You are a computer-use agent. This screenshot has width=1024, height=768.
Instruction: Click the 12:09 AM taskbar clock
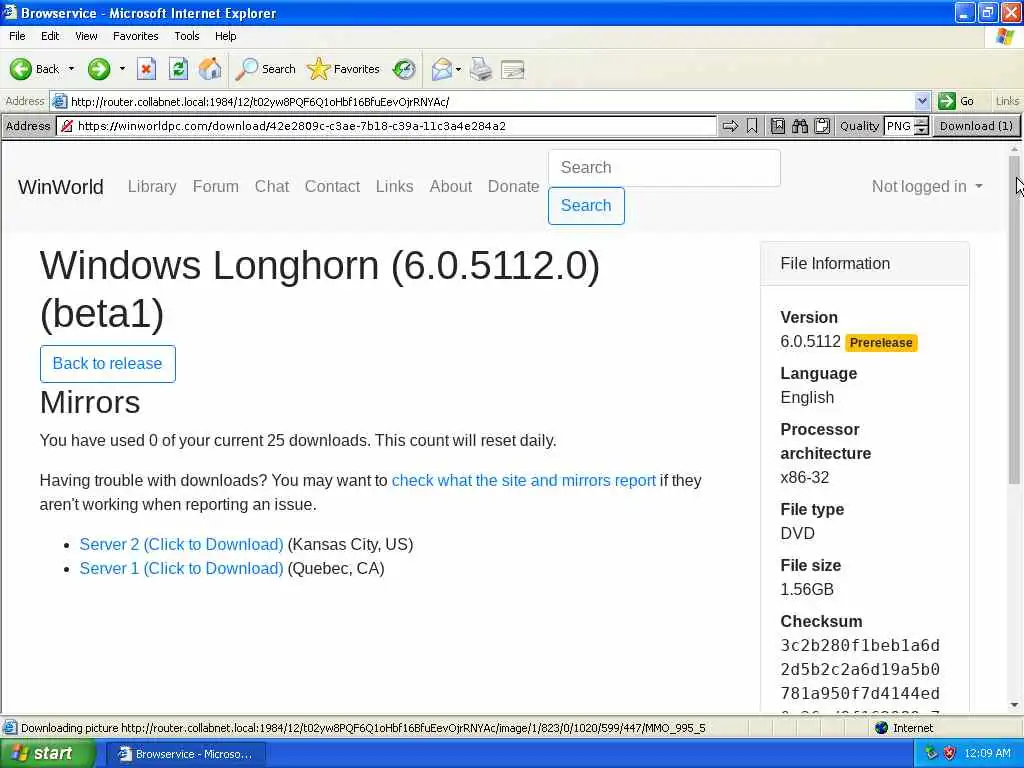tap(987, 754)
